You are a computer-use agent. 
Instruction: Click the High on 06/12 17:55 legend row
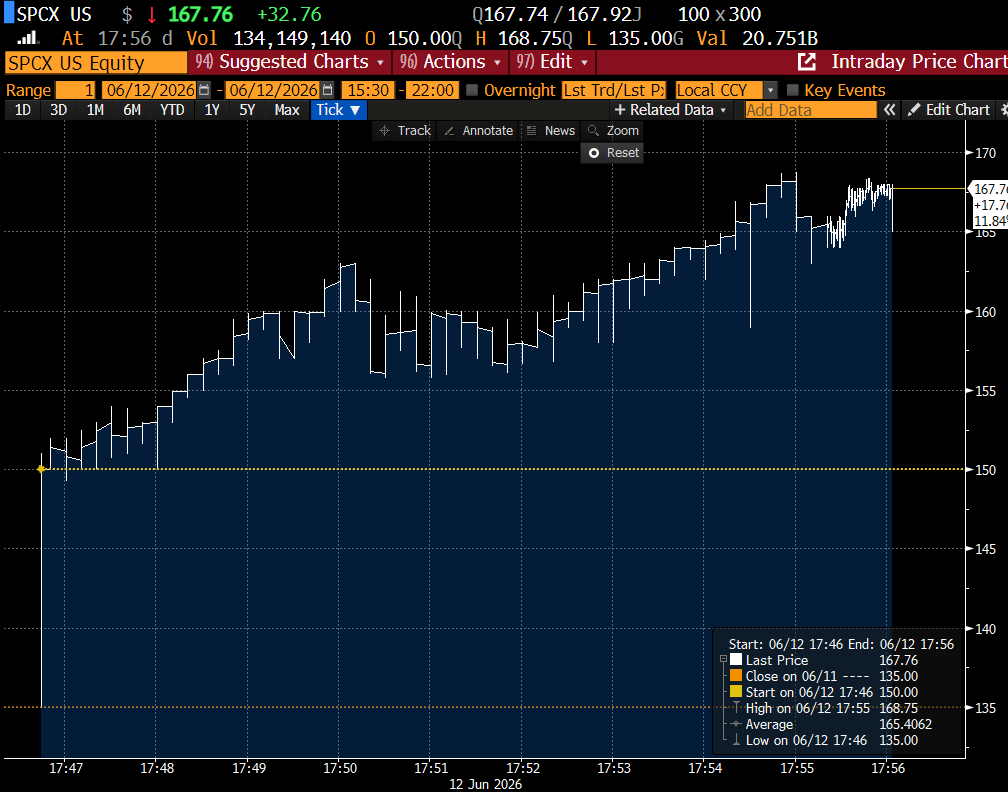tap(831, 708)
